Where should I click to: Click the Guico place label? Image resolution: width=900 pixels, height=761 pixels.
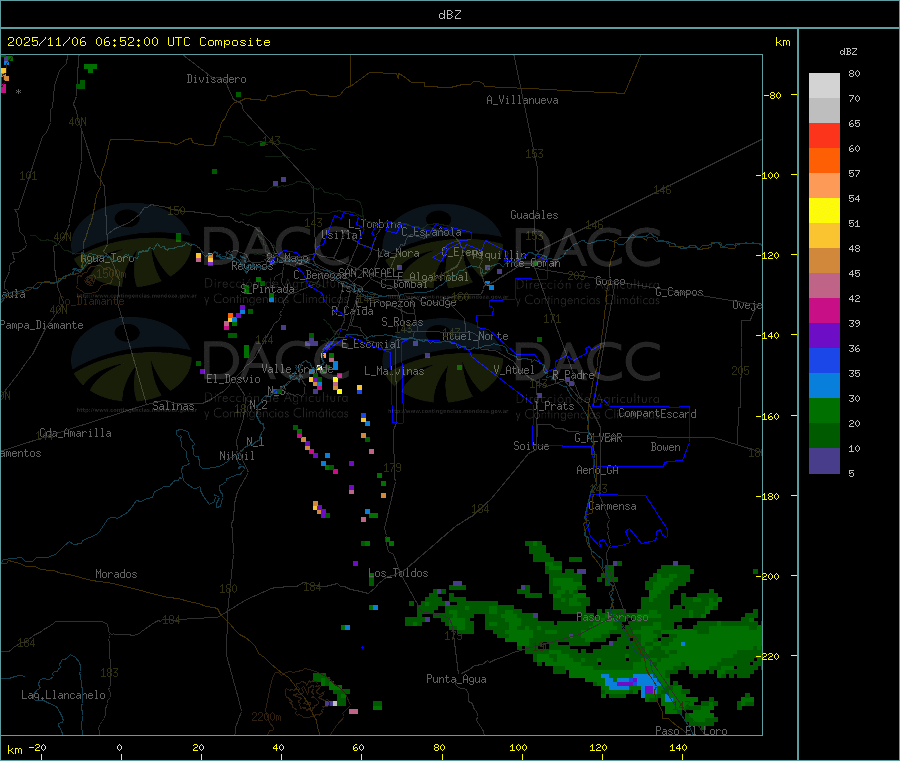[x=610, y=281]
